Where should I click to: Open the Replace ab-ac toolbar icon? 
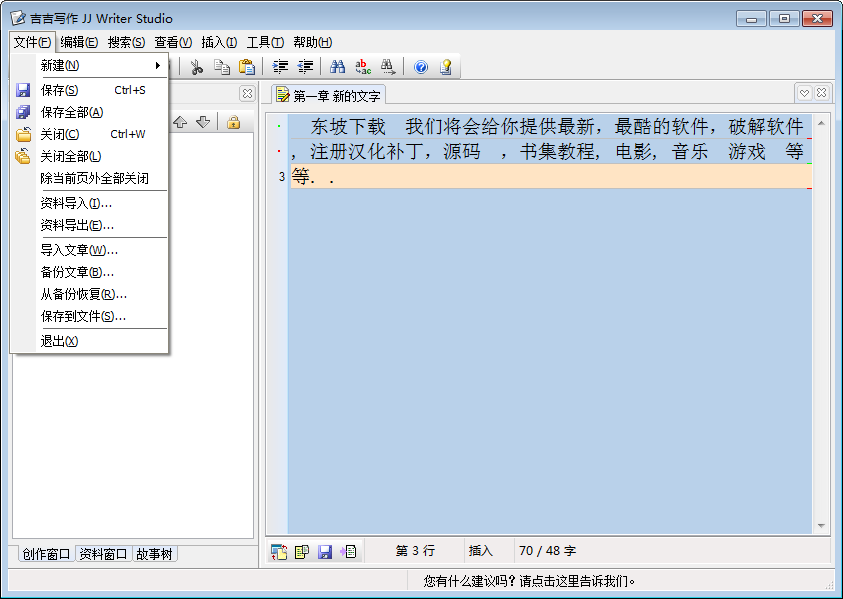click(363, 67)
